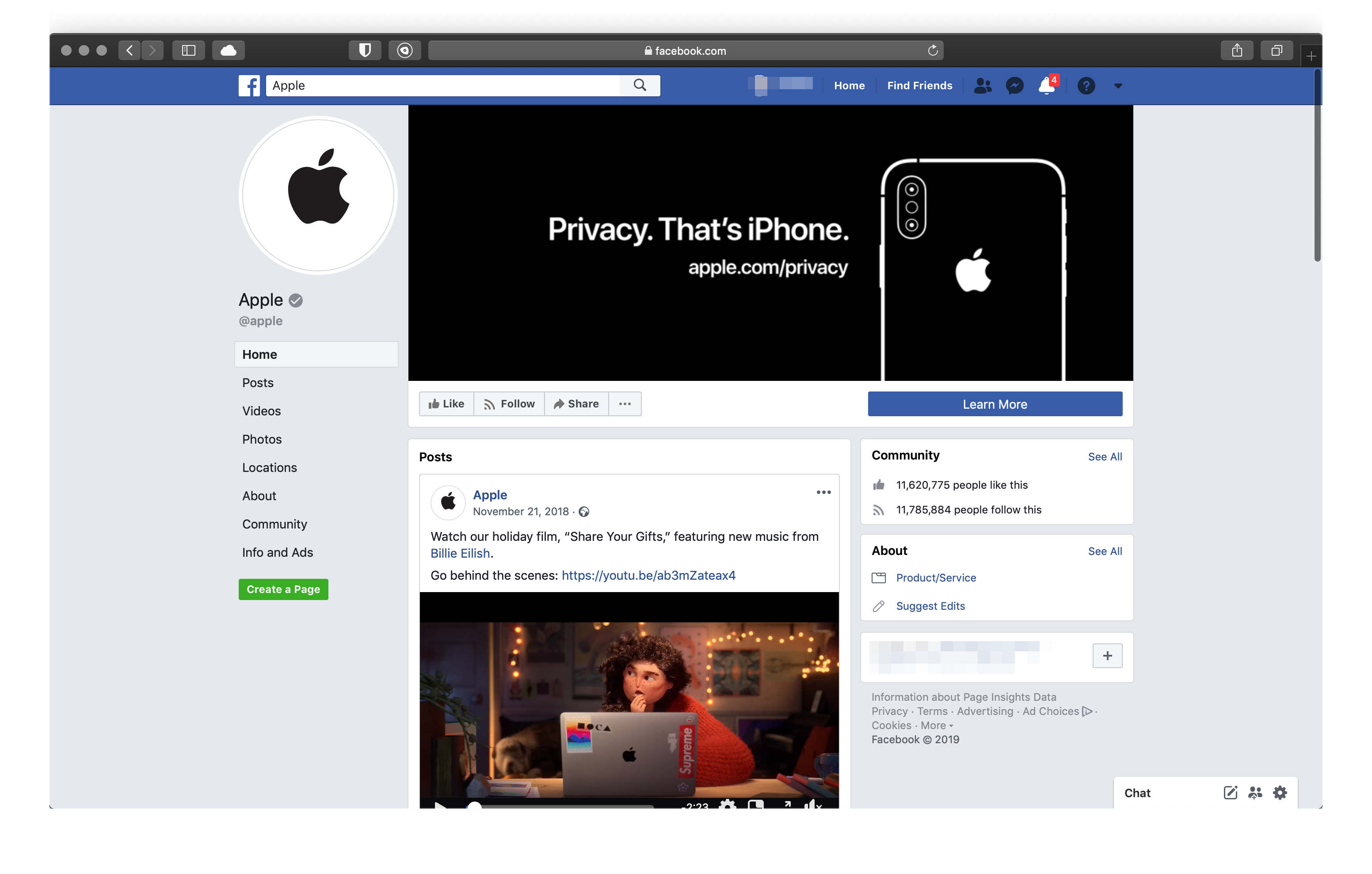Viewport: 1372px width, 874px height.
Task: Click the new message compose icon in Chat
Action: (1230, 793)
